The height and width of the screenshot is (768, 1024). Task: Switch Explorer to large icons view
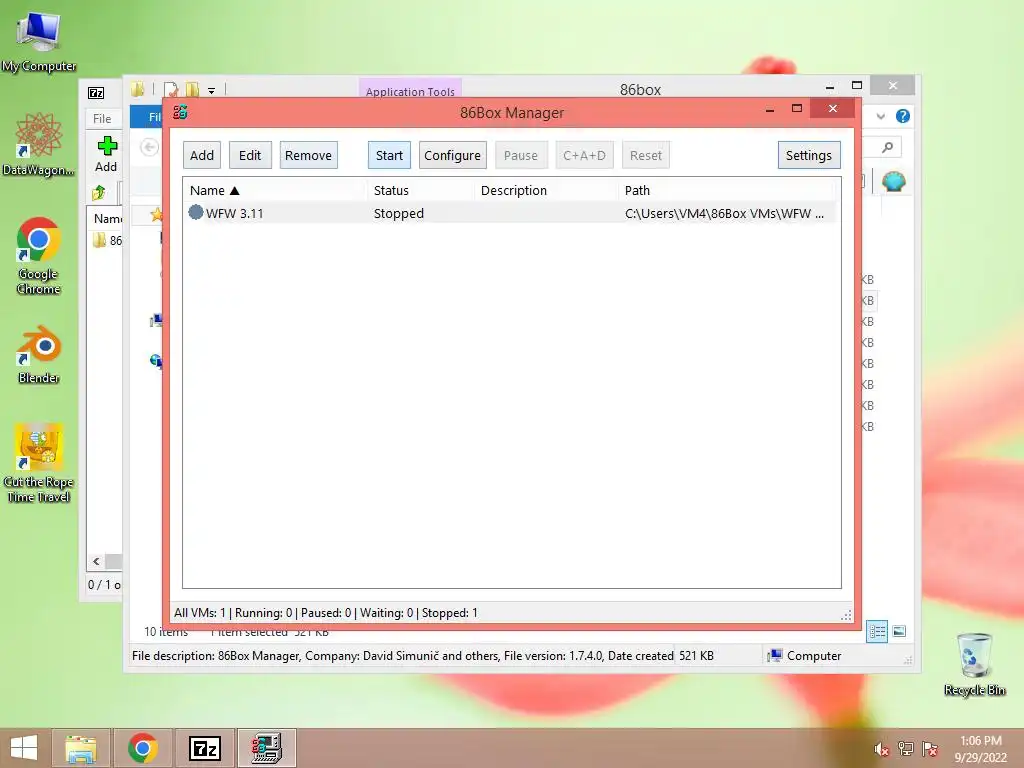click(899, 631)
